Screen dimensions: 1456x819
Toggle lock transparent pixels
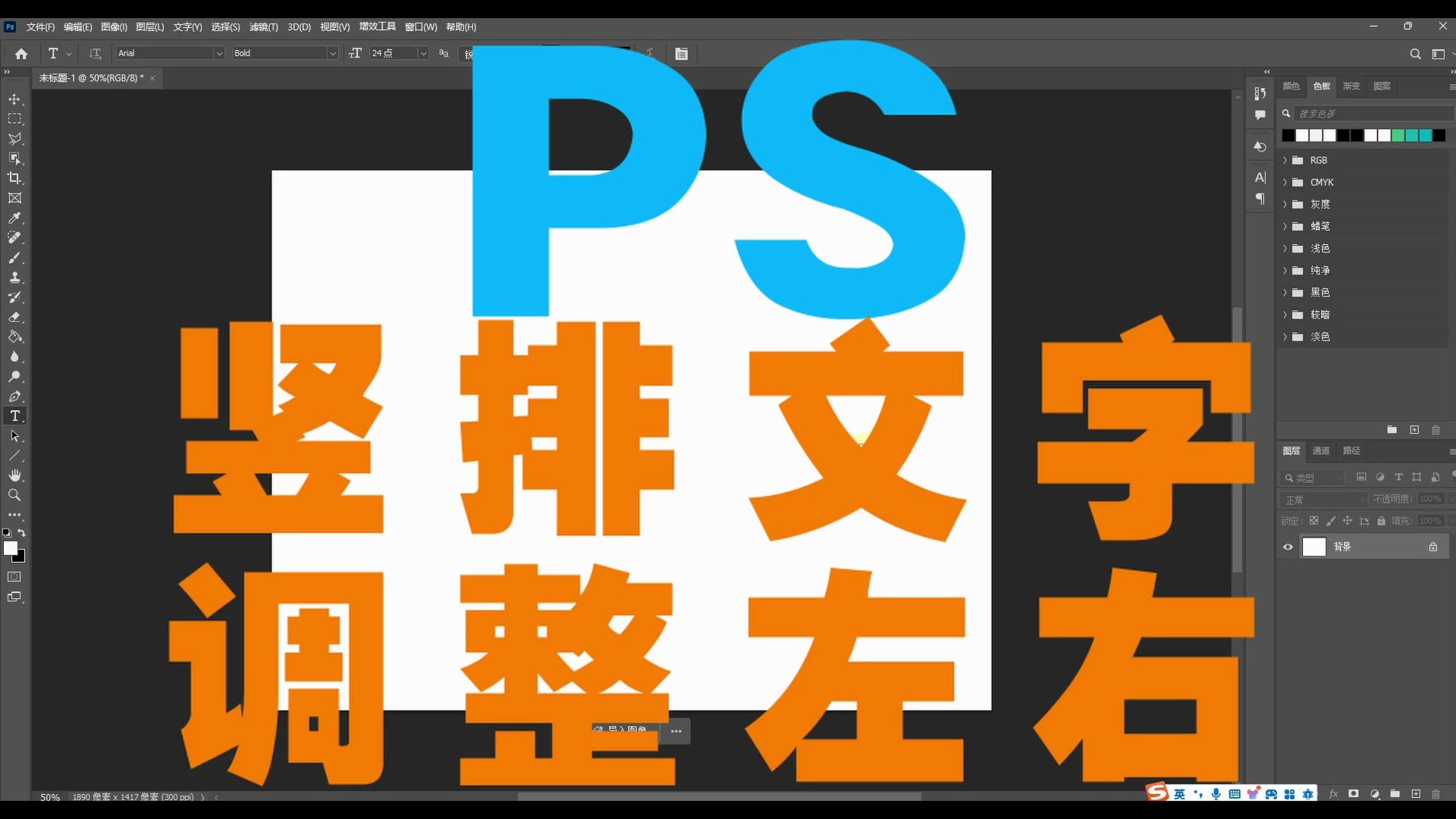pyautogui.click(x=1314, y=521)
